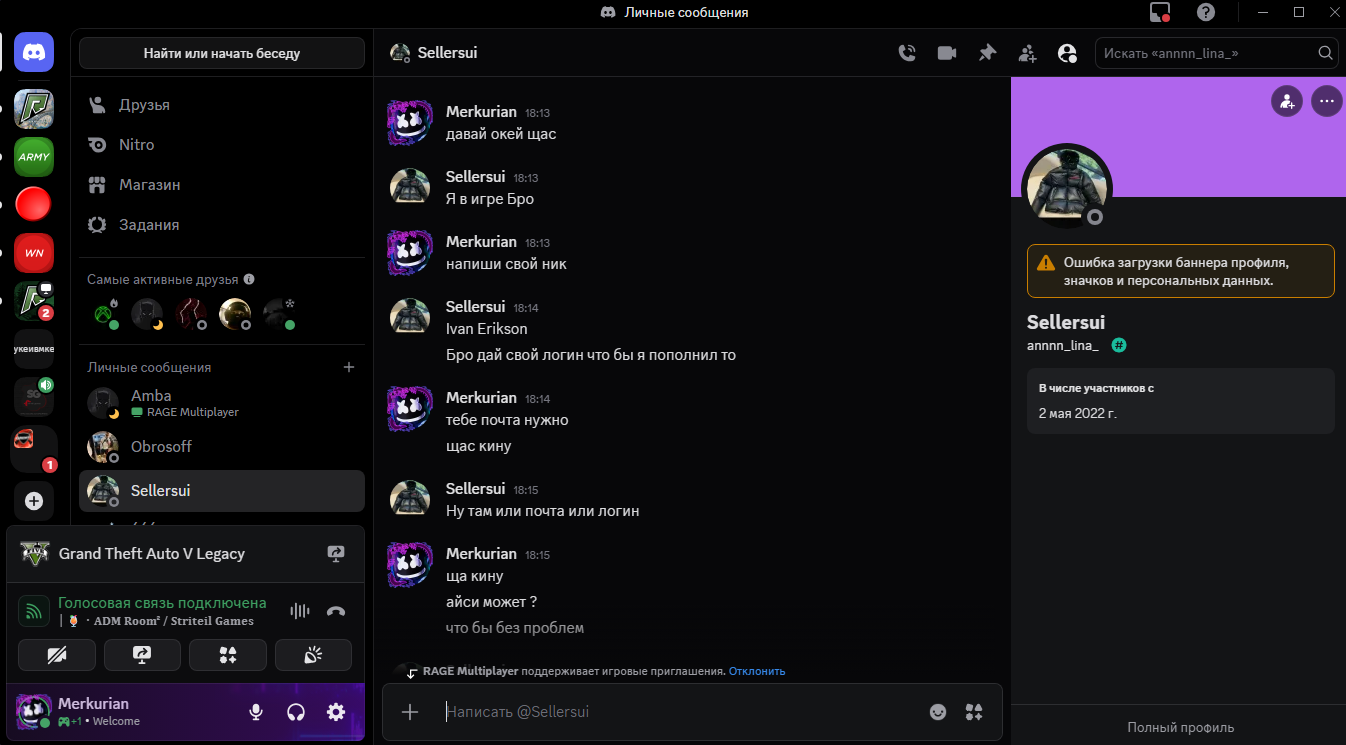Open Discord help icon

(x=1206, y=12)
